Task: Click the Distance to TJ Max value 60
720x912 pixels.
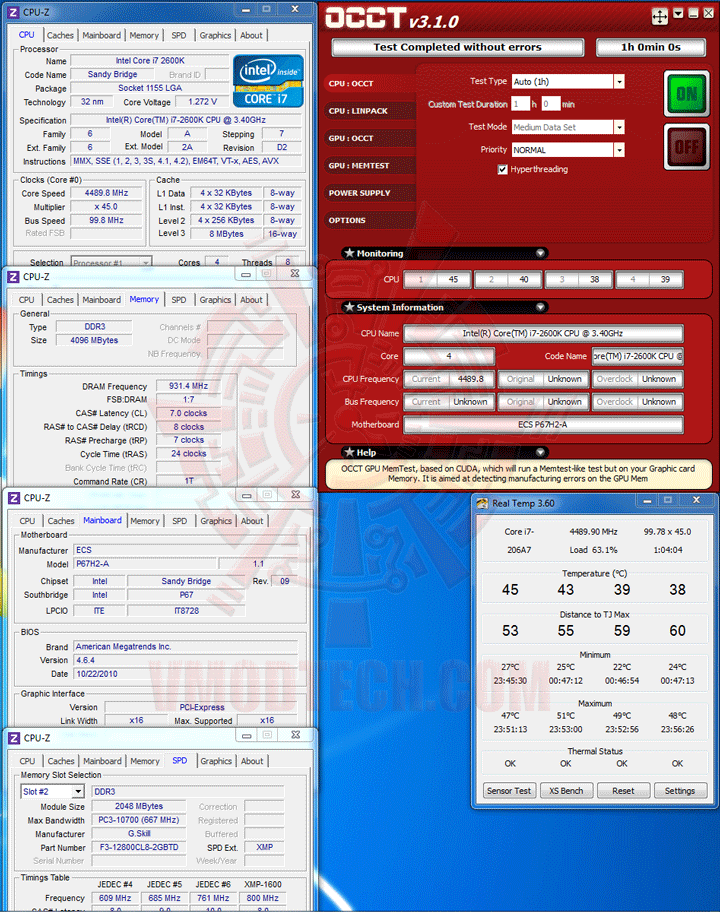Action: (x=677, y=630)
